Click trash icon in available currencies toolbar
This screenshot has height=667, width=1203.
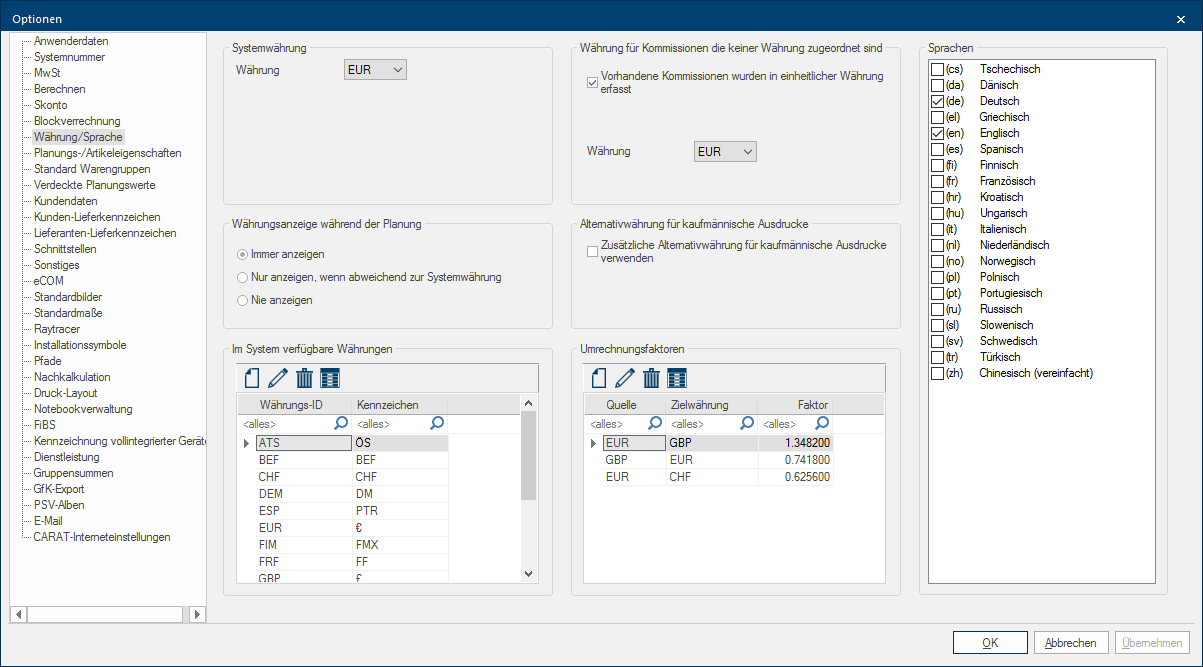click(304, 378)
